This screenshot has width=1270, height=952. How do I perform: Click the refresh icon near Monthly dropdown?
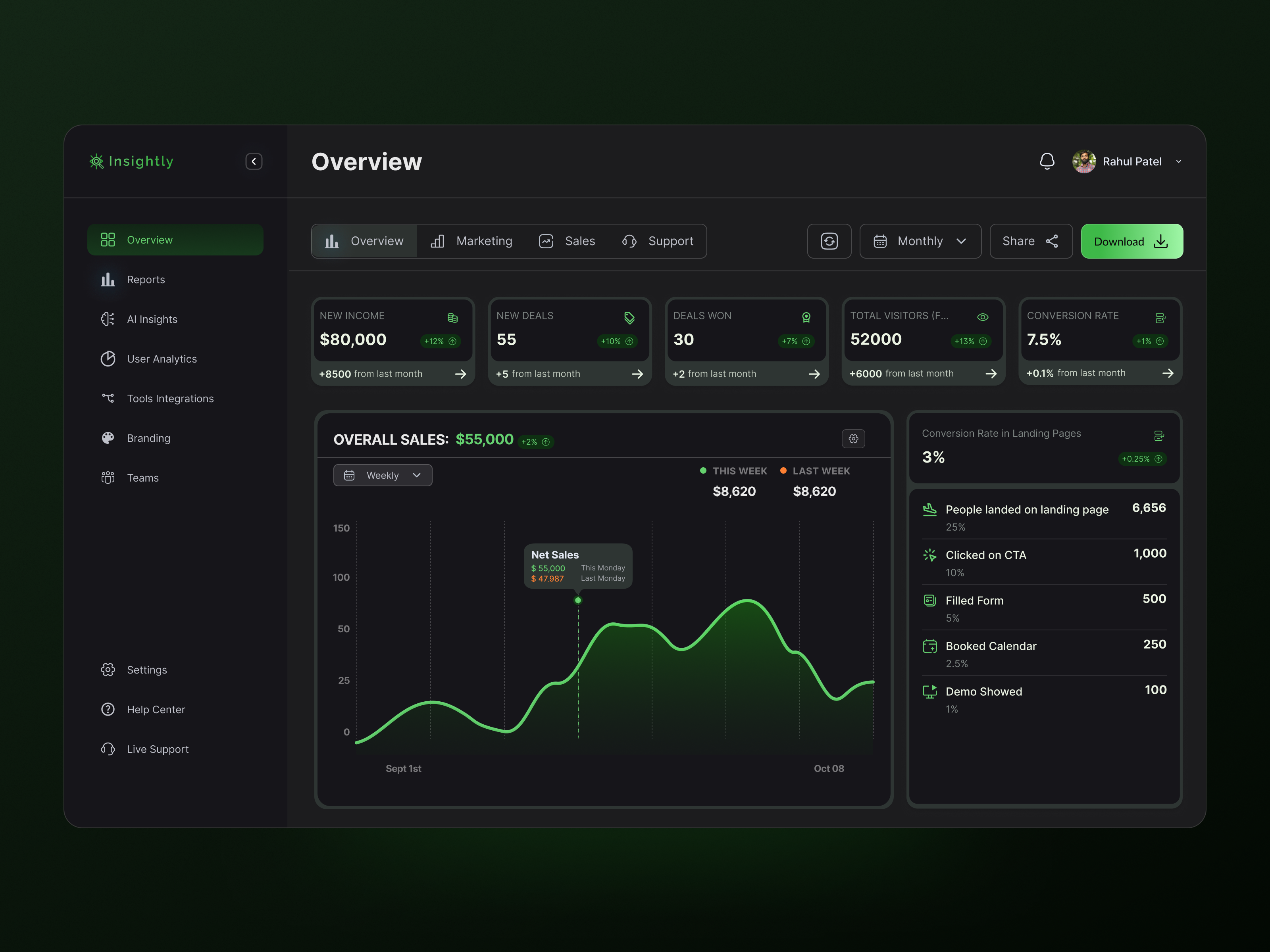click(x=829, y=241)
